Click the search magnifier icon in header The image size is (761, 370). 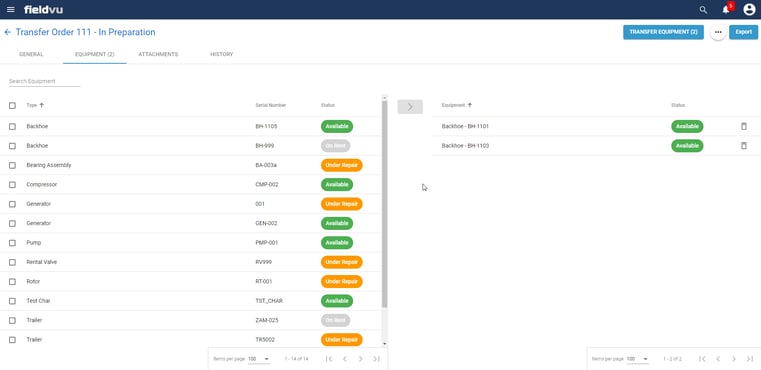coord(703,10)
